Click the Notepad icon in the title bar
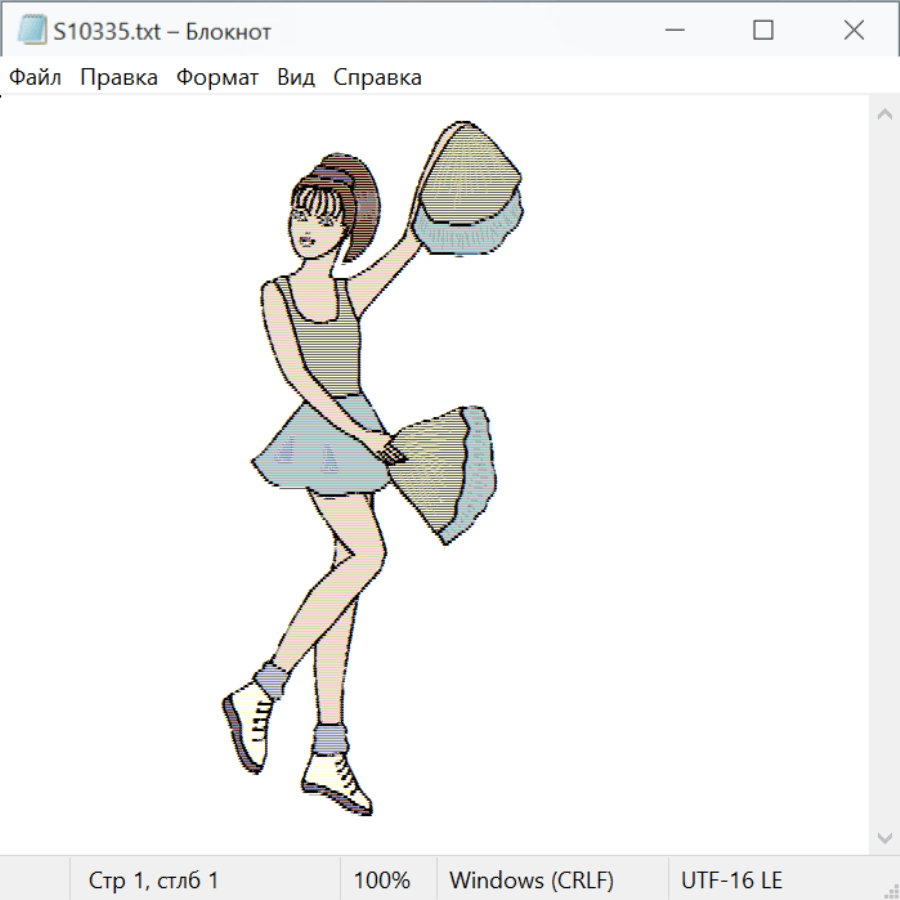Image resolution: width=900 pixels, height=900 pixels. (31, 31)
